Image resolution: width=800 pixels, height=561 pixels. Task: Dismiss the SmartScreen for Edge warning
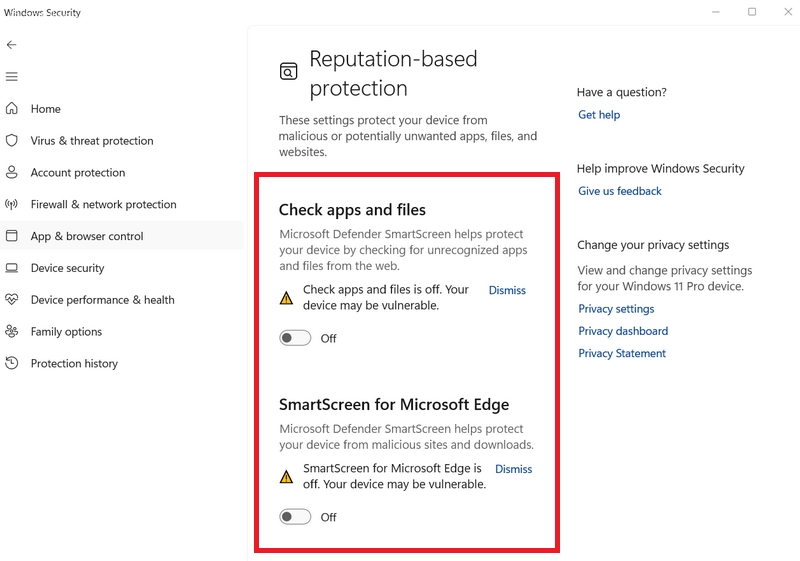pyautogui.click(x=514, y=469)
